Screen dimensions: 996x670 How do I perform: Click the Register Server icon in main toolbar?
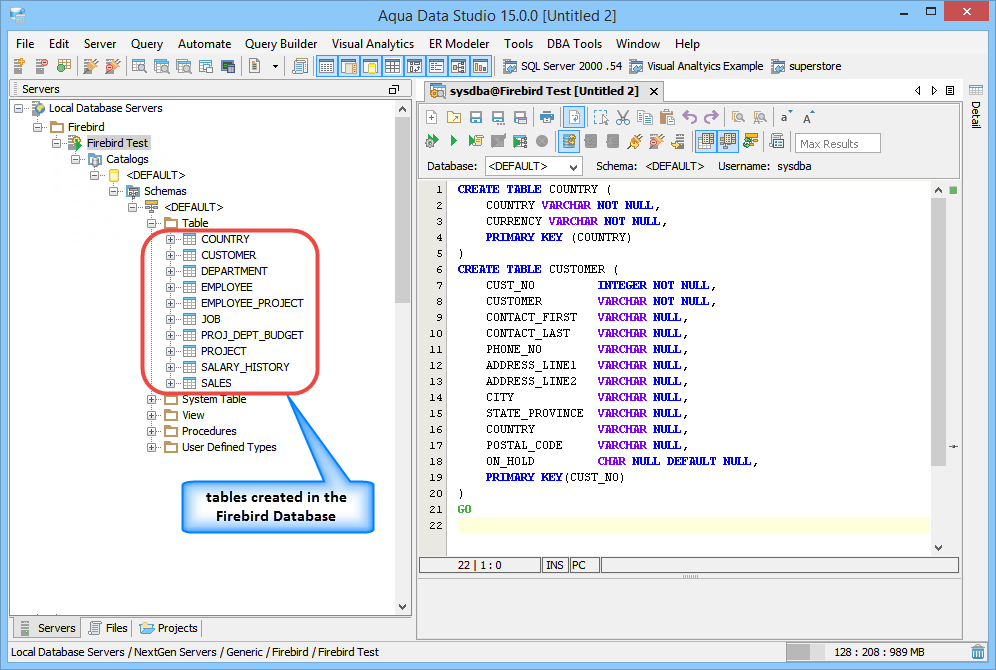point(19,66)
